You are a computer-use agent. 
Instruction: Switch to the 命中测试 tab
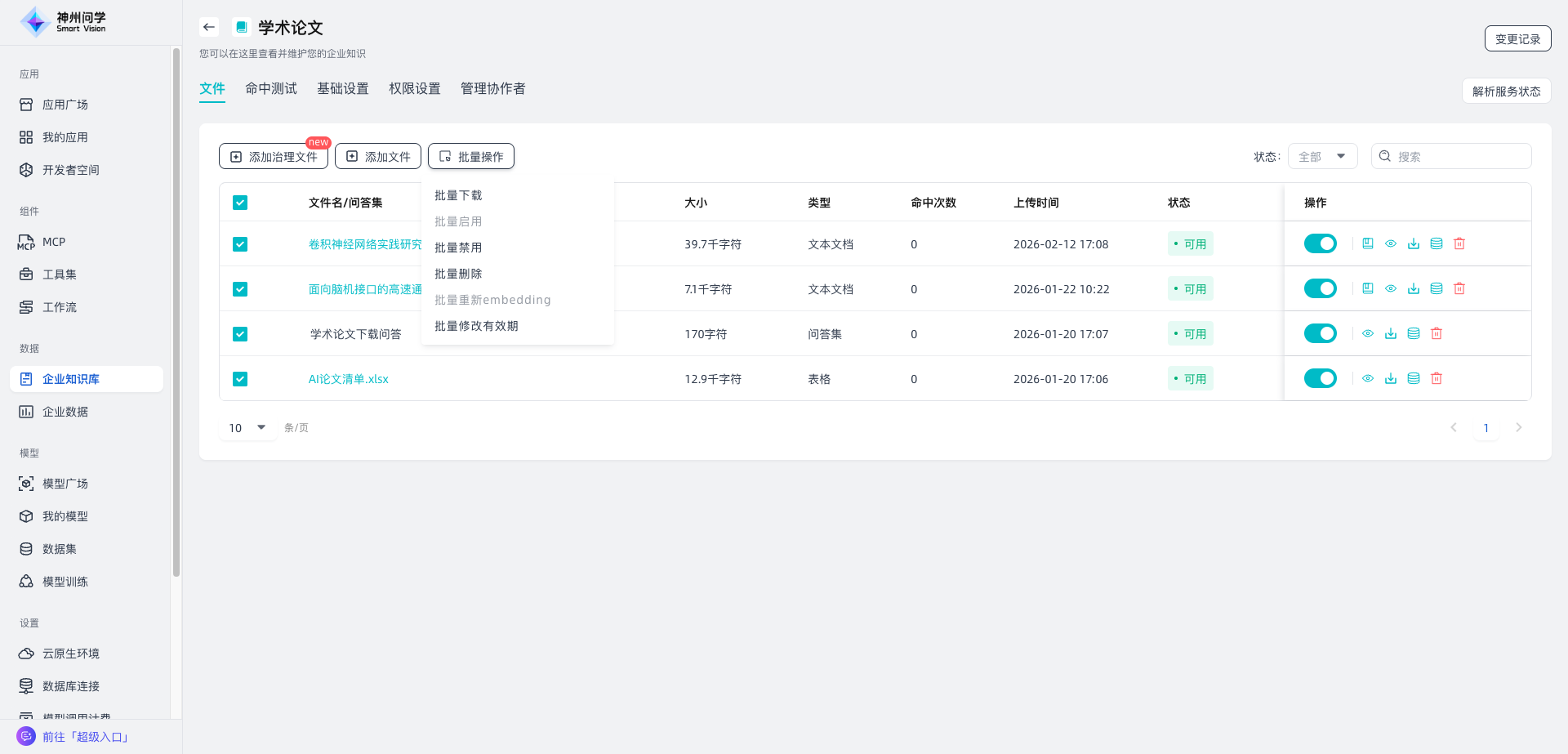pos(271,88)
